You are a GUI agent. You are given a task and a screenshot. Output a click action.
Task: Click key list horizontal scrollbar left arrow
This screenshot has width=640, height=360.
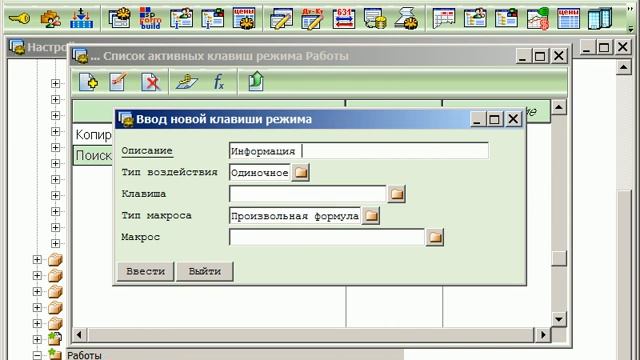tap(79, 335)
